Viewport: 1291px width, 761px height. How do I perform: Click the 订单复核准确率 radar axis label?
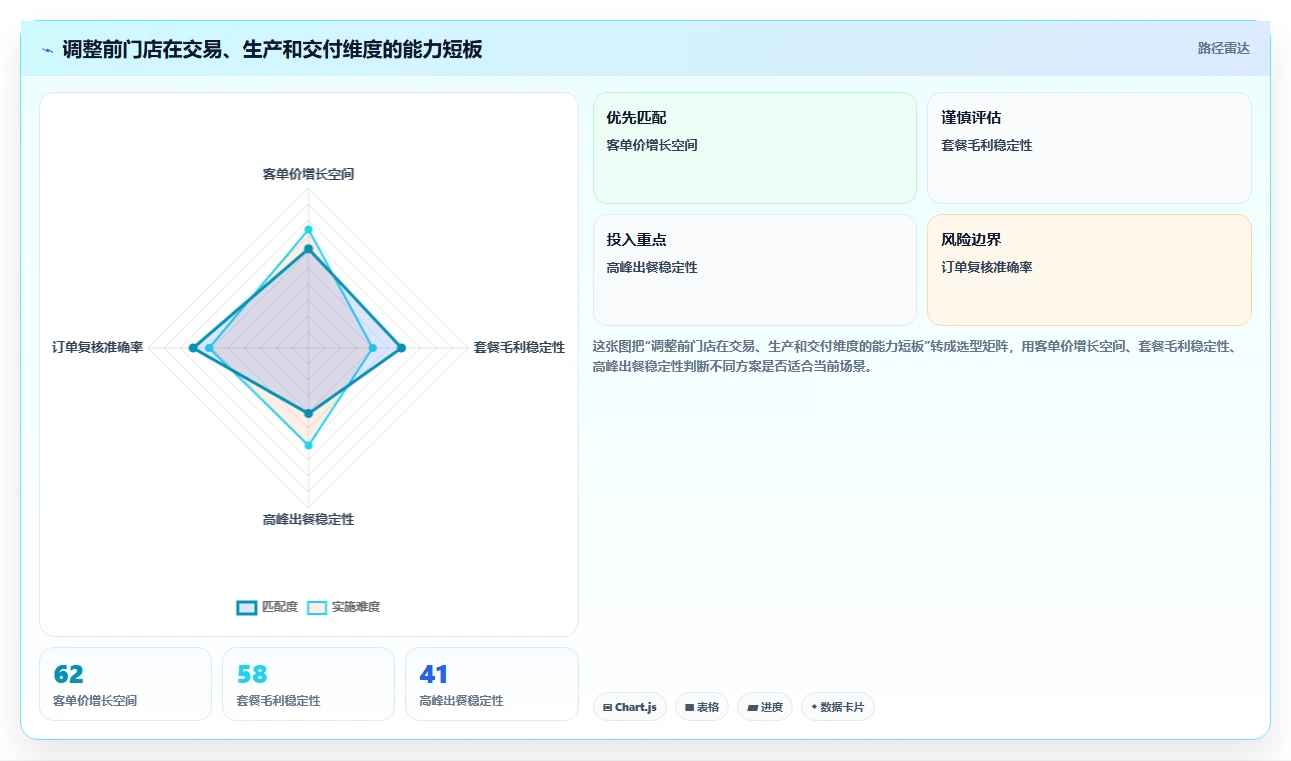[97, 348]
